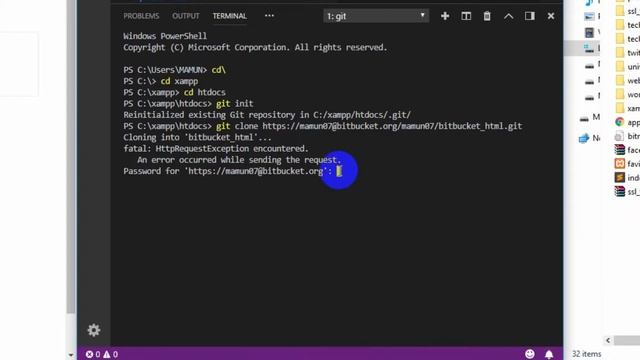
Task: Select '32 items' in Explorer status bar
Action: 587,354
